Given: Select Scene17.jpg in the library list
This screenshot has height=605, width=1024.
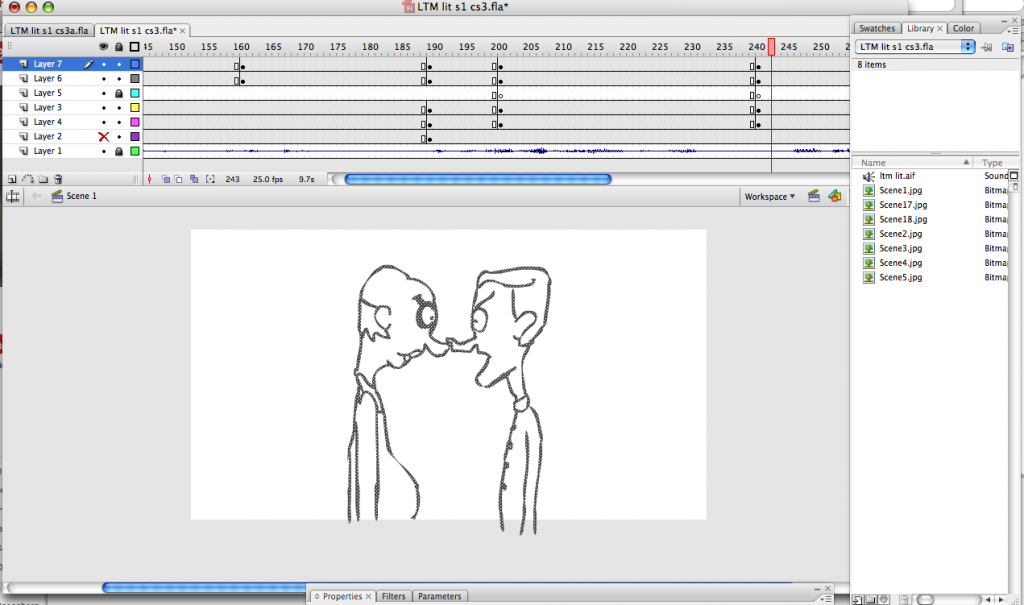Looking at the screenshot, I should (903, 205).
